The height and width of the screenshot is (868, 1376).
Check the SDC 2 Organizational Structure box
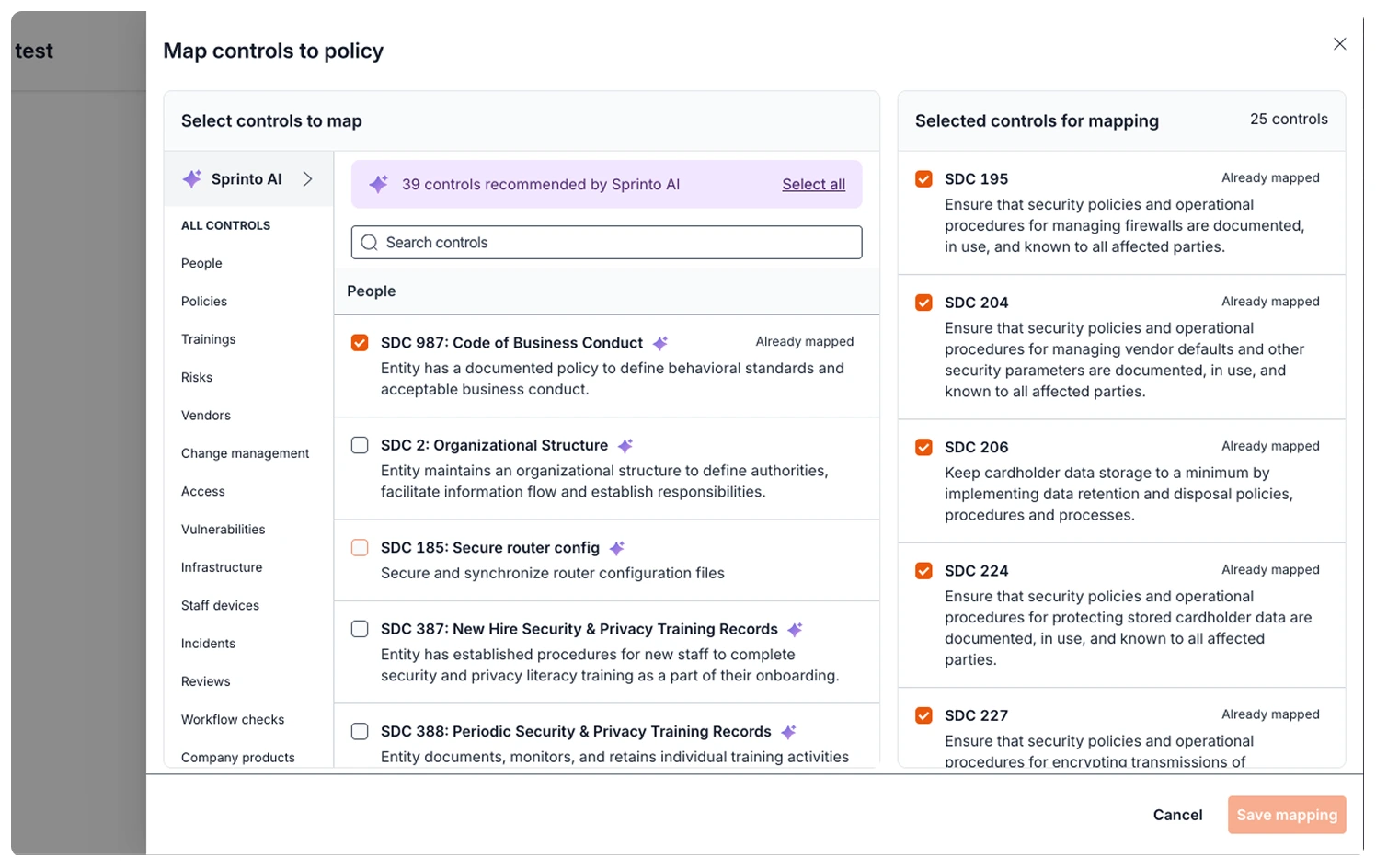pos(360,445)
